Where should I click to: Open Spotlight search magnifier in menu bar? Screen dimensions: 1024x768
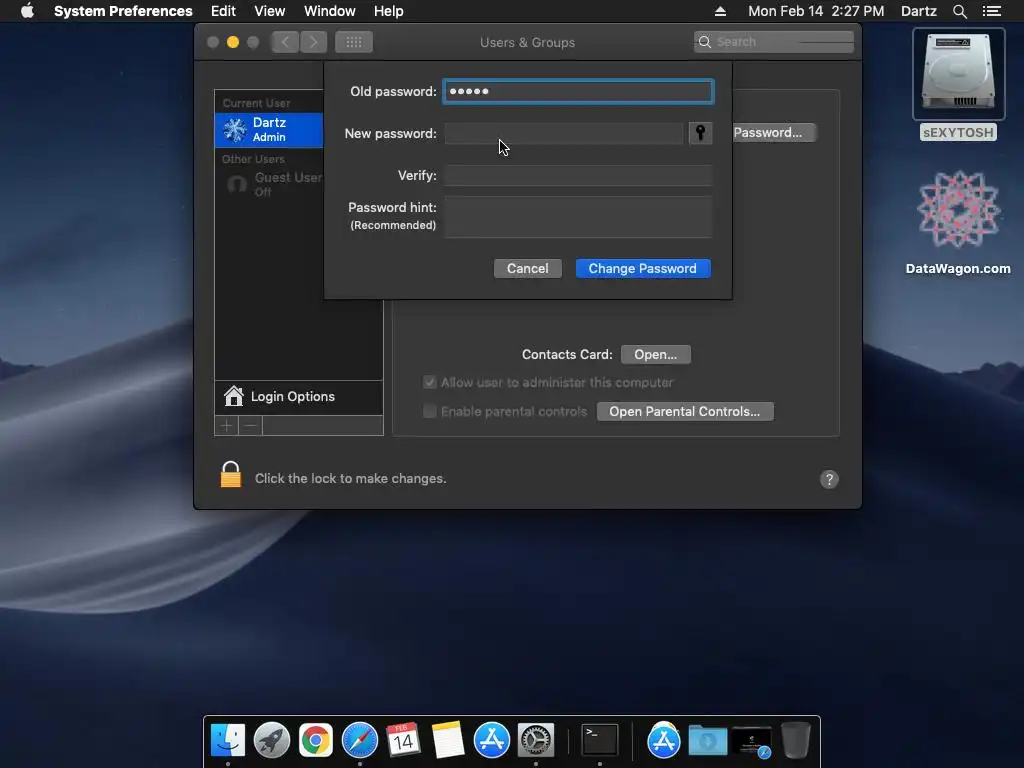tap(959, 11)
